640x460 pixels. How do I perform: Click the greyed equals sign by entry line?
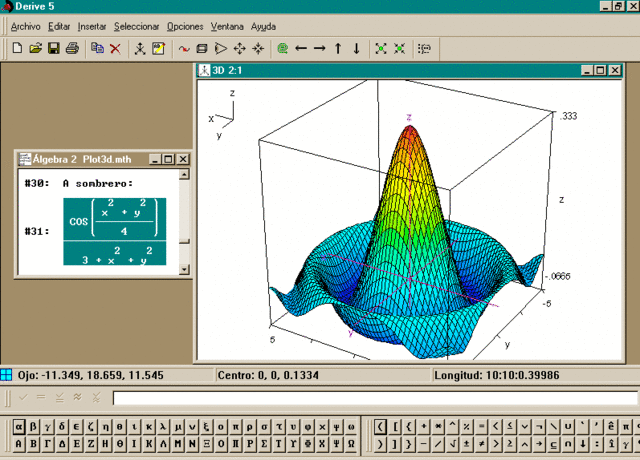pos(41,397)
